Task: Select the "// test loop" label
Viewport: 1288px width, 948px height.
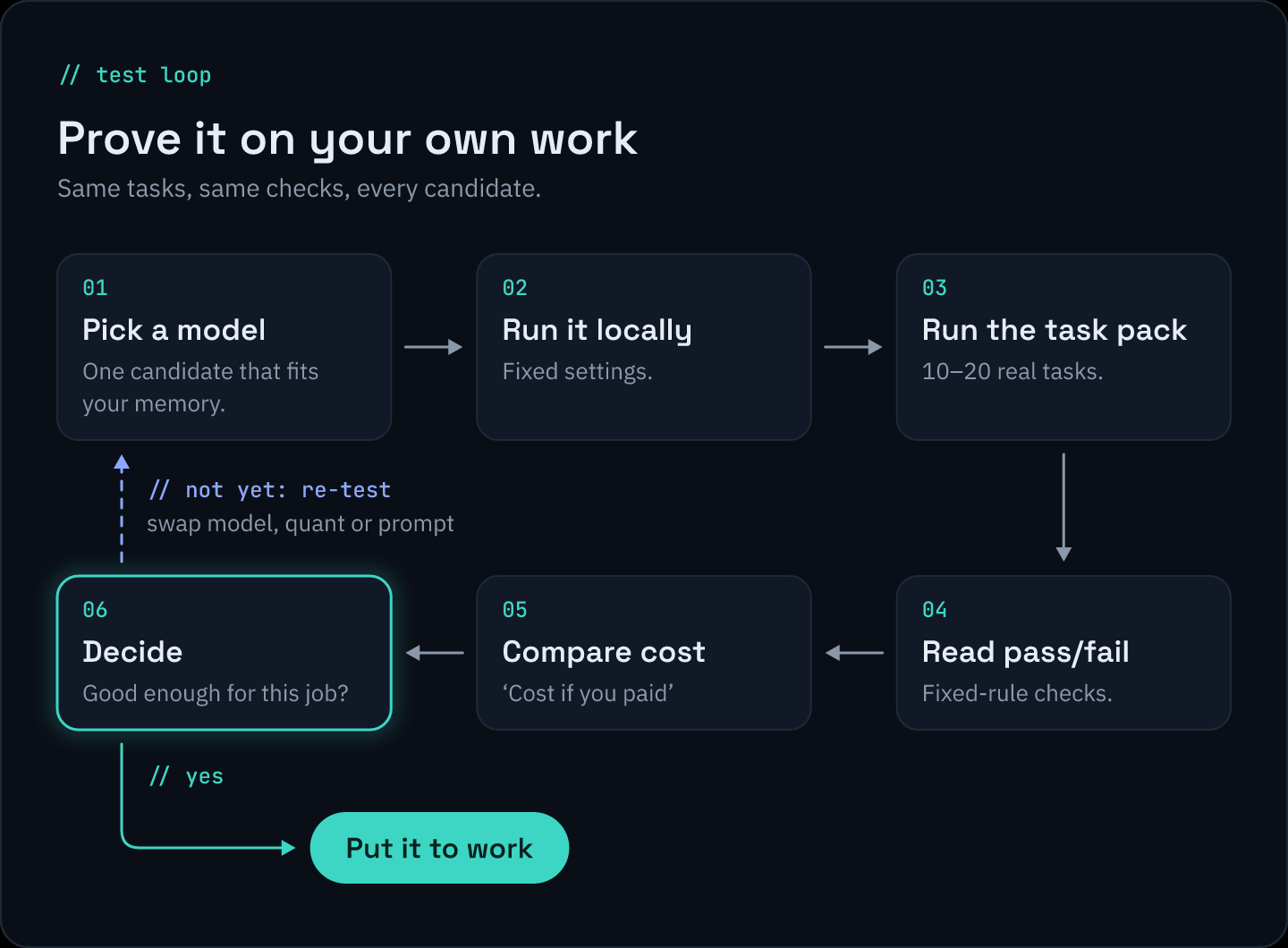Action: coord(135,75)
